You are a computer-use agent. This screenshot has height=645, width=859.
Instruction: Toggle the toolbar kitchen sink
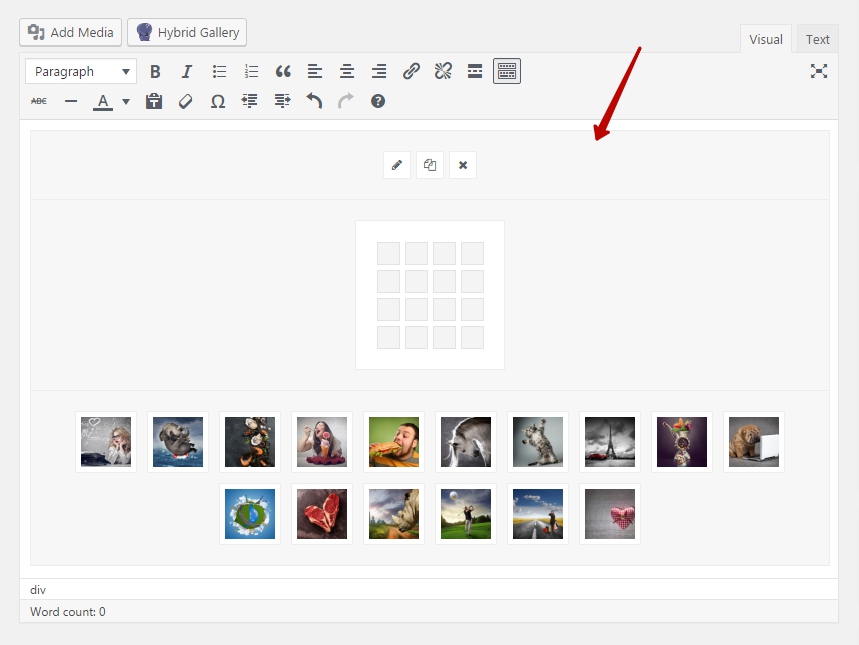pos(507,71)
